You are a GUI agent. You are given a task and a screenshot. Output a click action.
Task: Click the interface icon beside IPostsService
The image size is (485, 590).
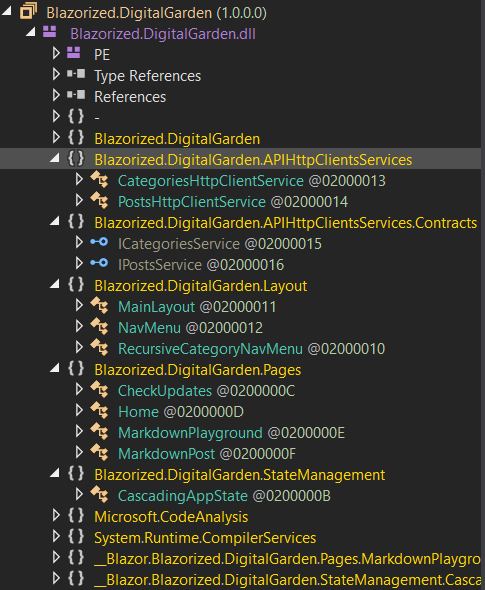point(99,263)
